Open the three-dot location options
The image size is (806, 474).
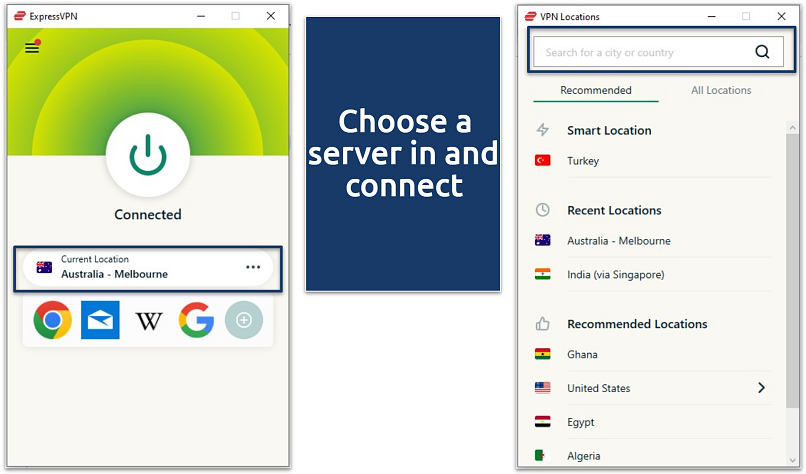(x=253, y=267)
